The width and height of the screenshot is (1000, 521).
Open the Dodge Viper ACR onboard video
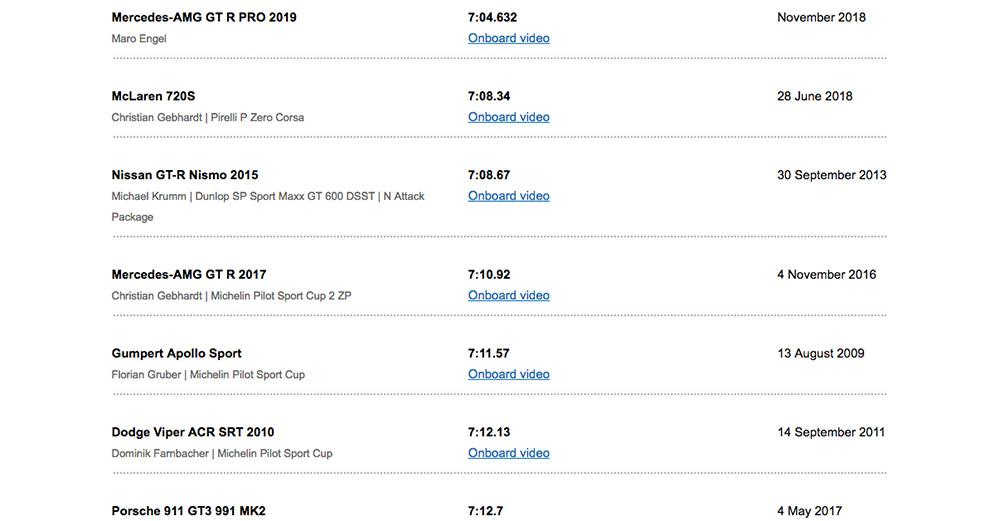(x=508, y=453)
